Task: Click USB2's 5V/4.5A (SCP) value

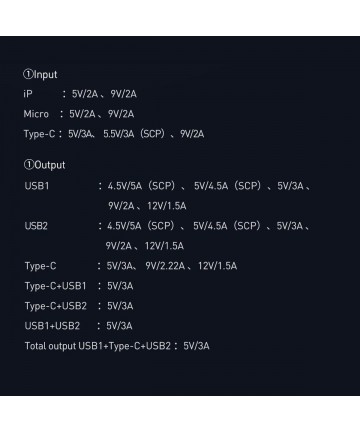Action: click(227, 226)
